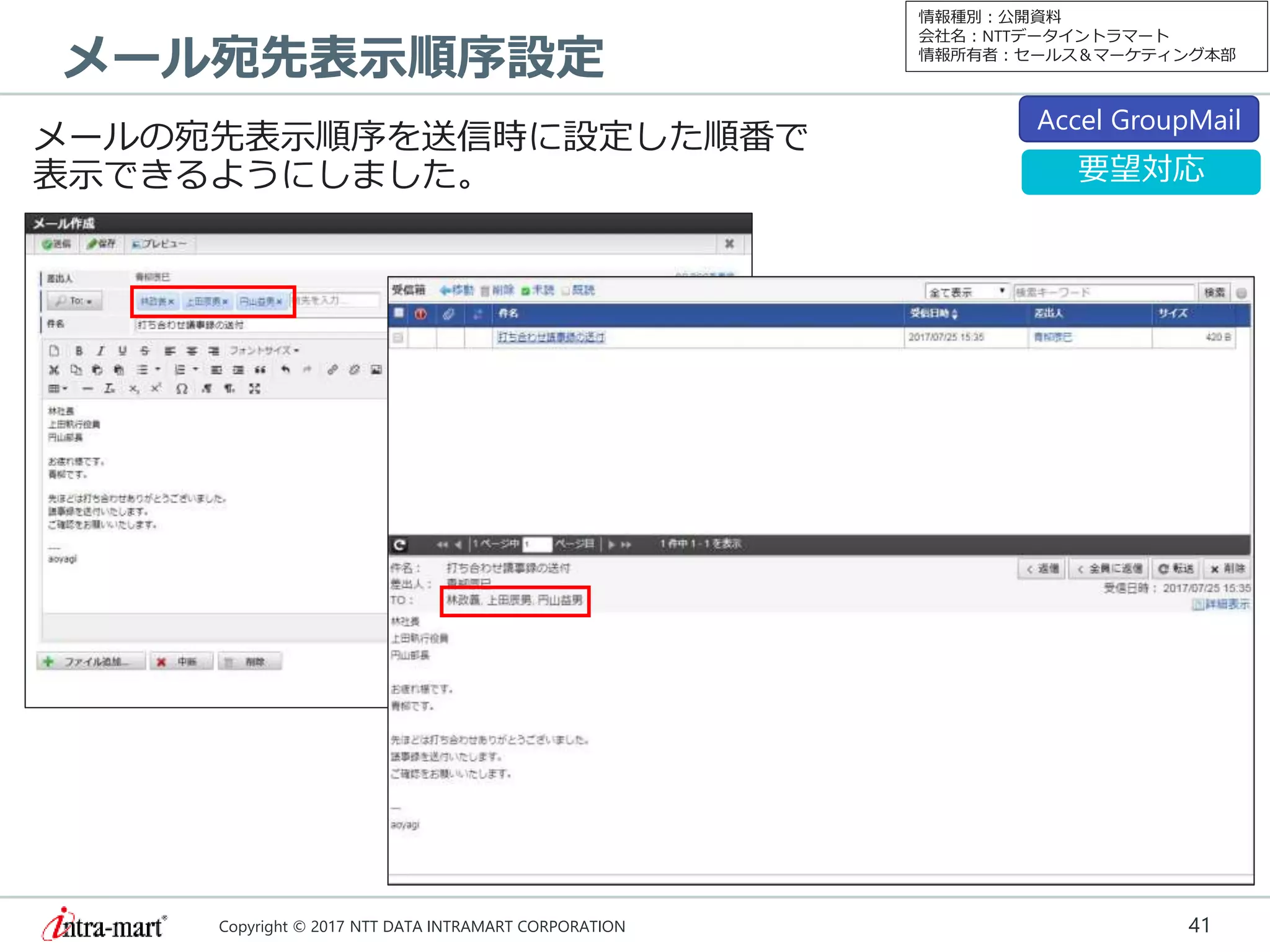
Task: Click the refresh icon in pagination bar
Action: 400,545
